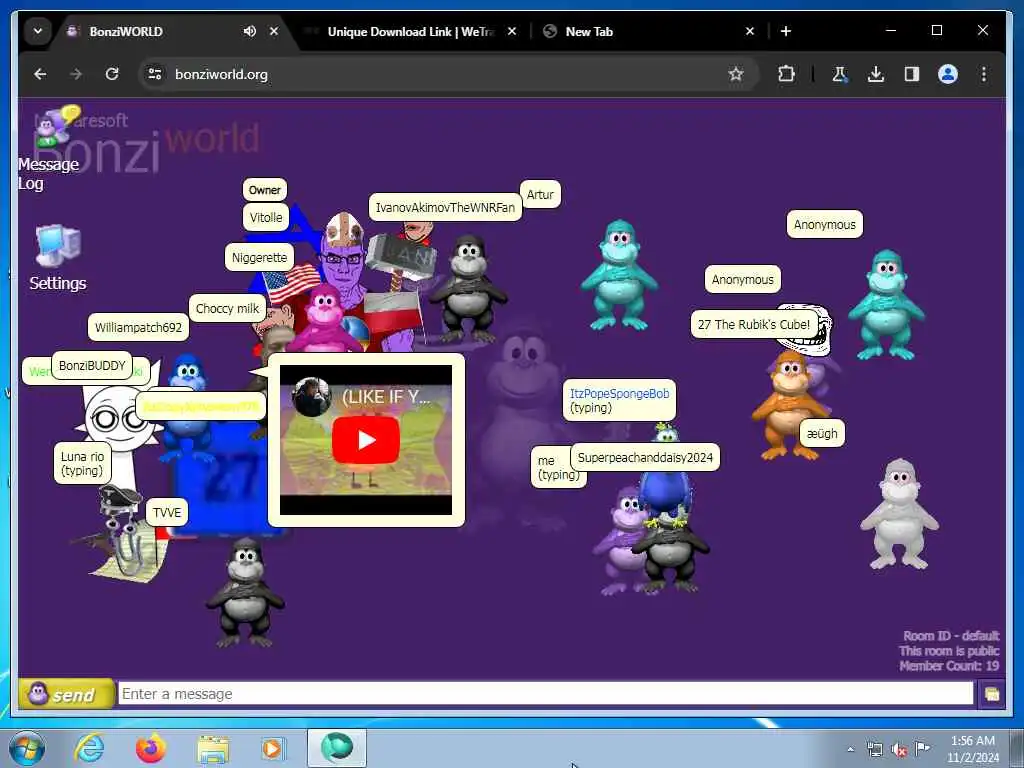Click the 27 The Rubik's Cube! name tag
The width and height of the screenshot is (1024, 768).
coord(754,325)
